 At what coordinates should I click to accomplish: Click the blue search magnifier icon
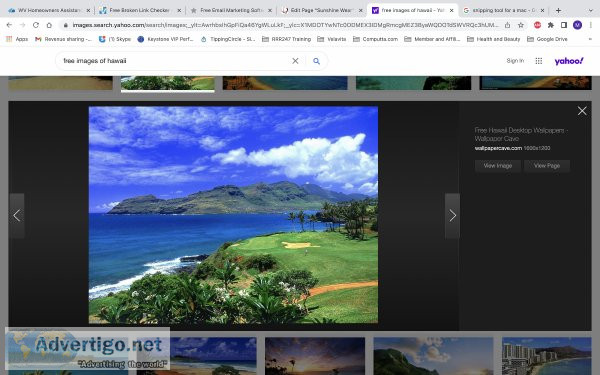(316, 61)
